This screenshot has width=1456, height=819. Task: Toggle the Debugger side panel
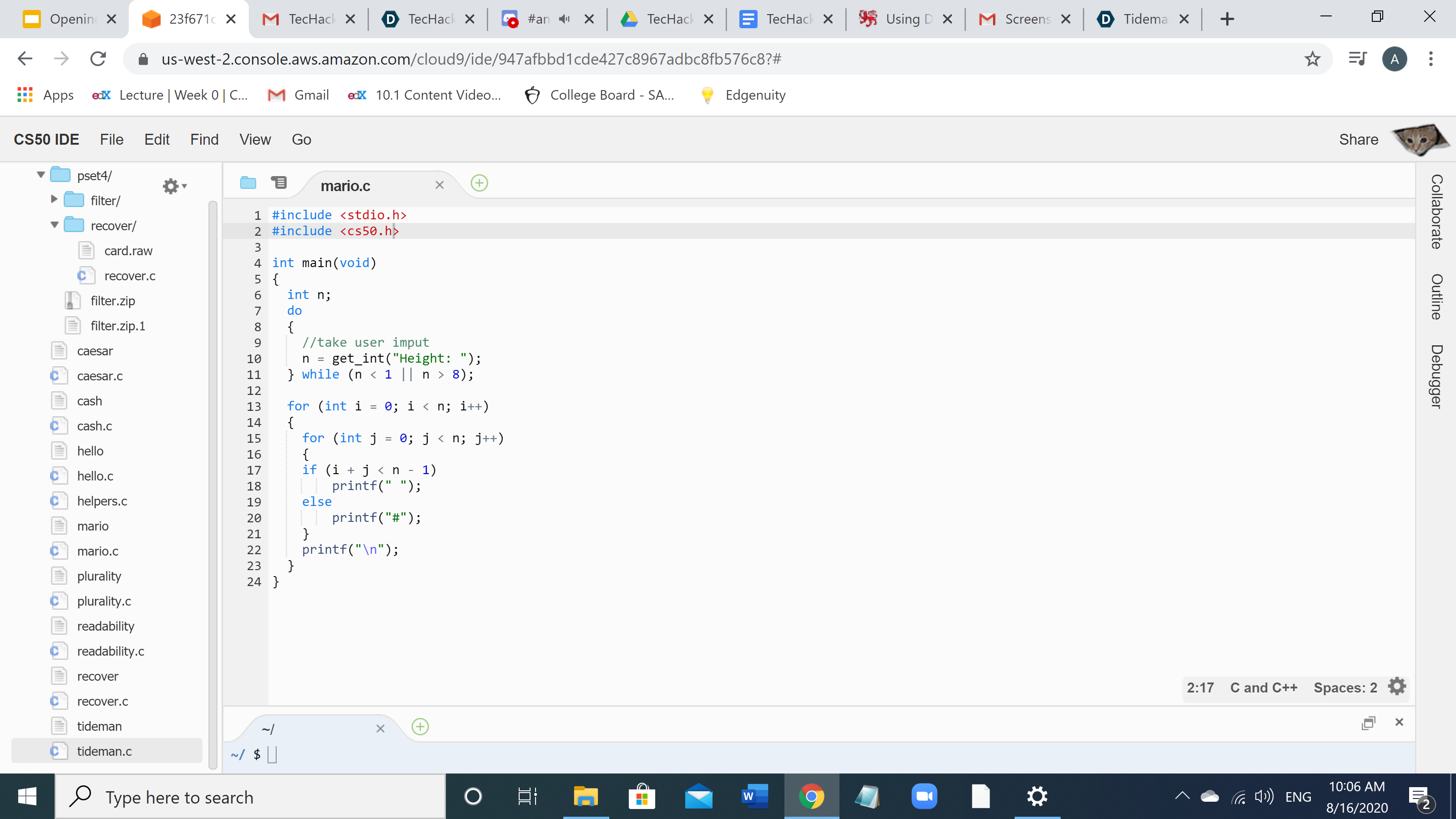pyautogui.click(x=1436, y=376)
